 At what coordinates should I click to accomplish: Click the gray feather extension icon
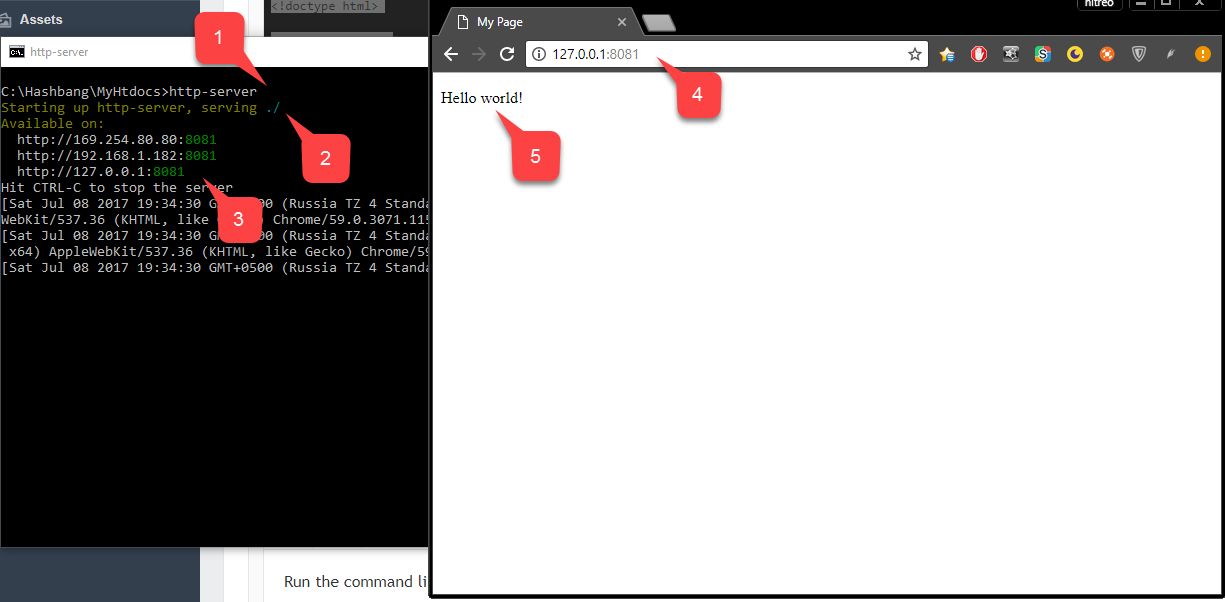1171,54
